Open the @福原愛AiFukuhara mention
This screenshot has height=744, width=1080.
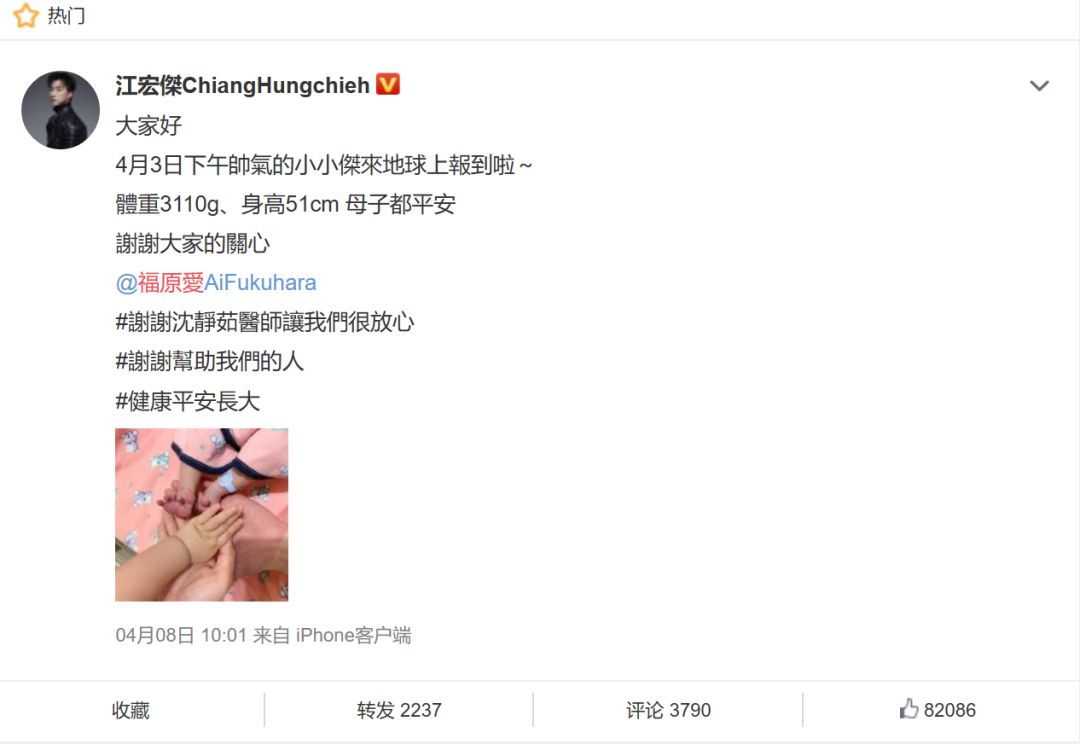(x=216, y=282)
